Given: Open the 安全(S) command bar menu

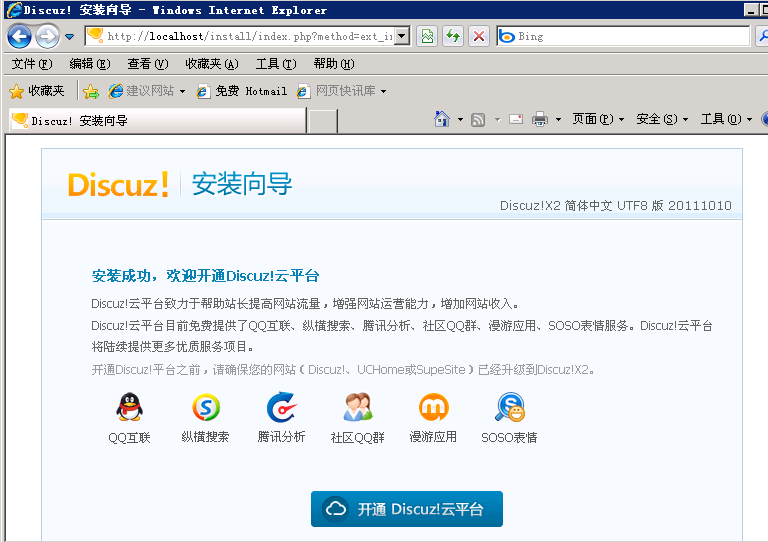Looking at the screenshot, I should pyautogui.click(x=662, y=119).
